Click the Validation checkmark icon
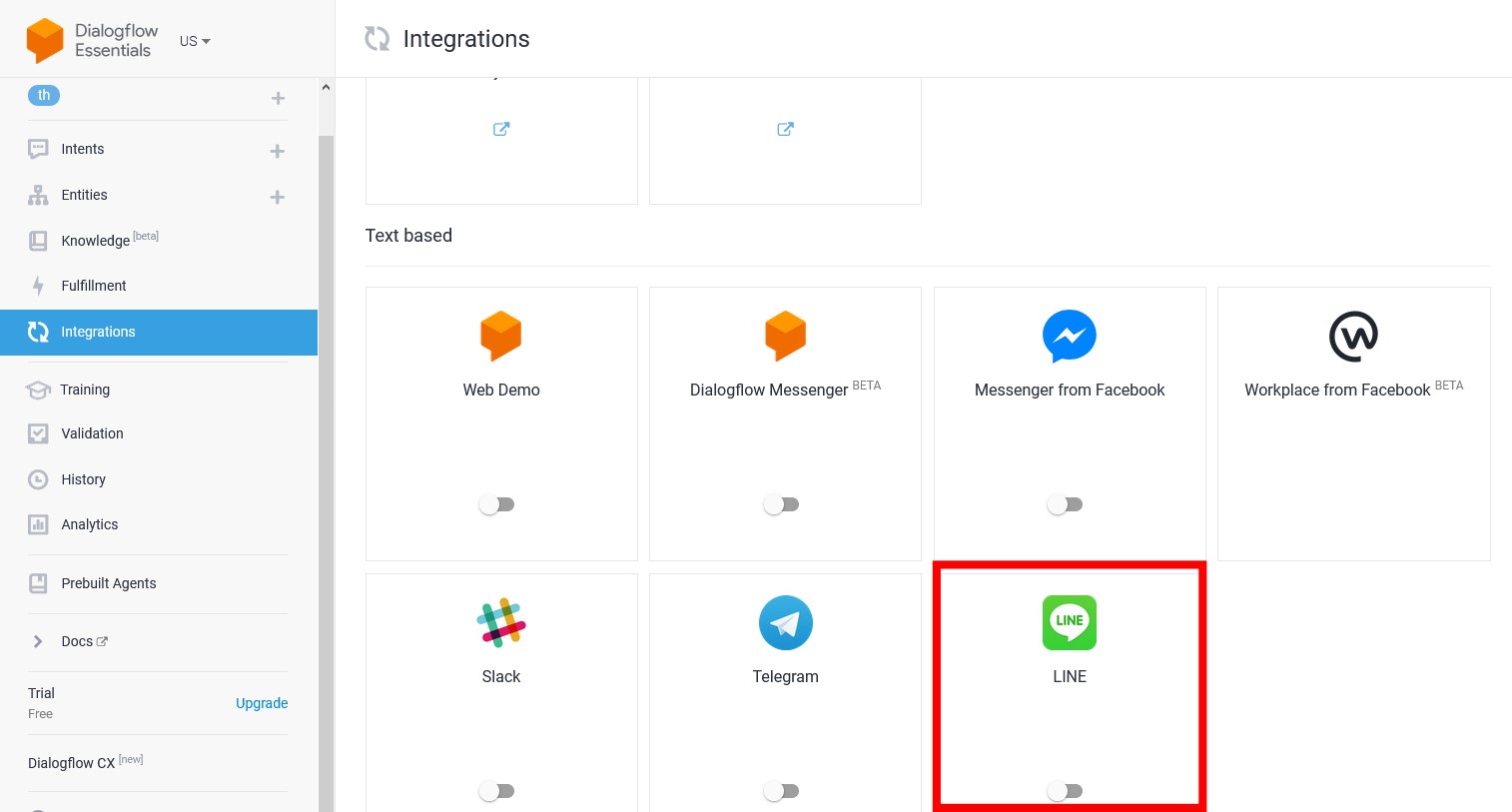Screen dimensions: 1512x812 click(38, 433)
